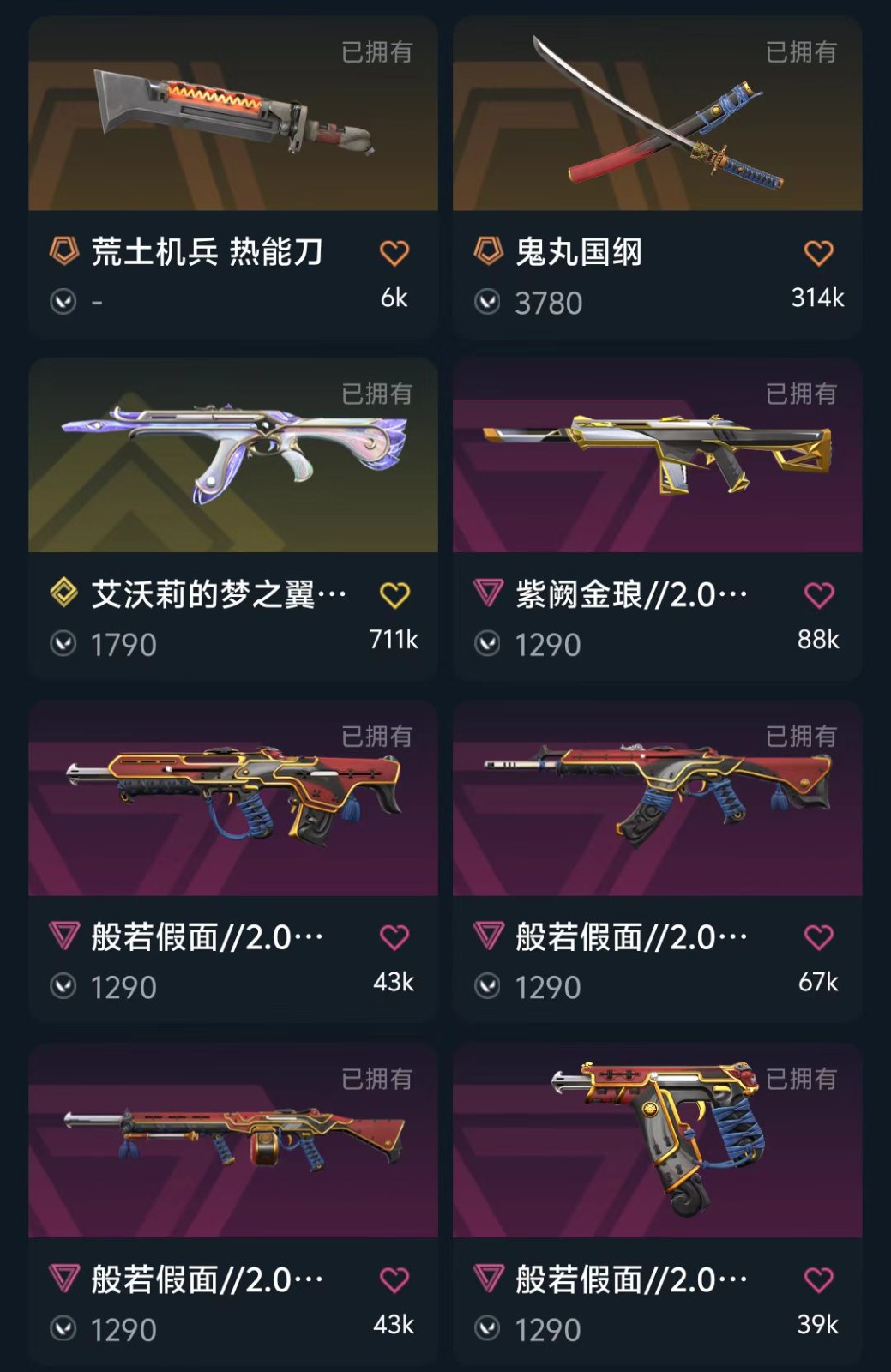The image size is (891, 1372).
Task: Click the VP currency icon next to 1790
Action: tap(63, 644)
